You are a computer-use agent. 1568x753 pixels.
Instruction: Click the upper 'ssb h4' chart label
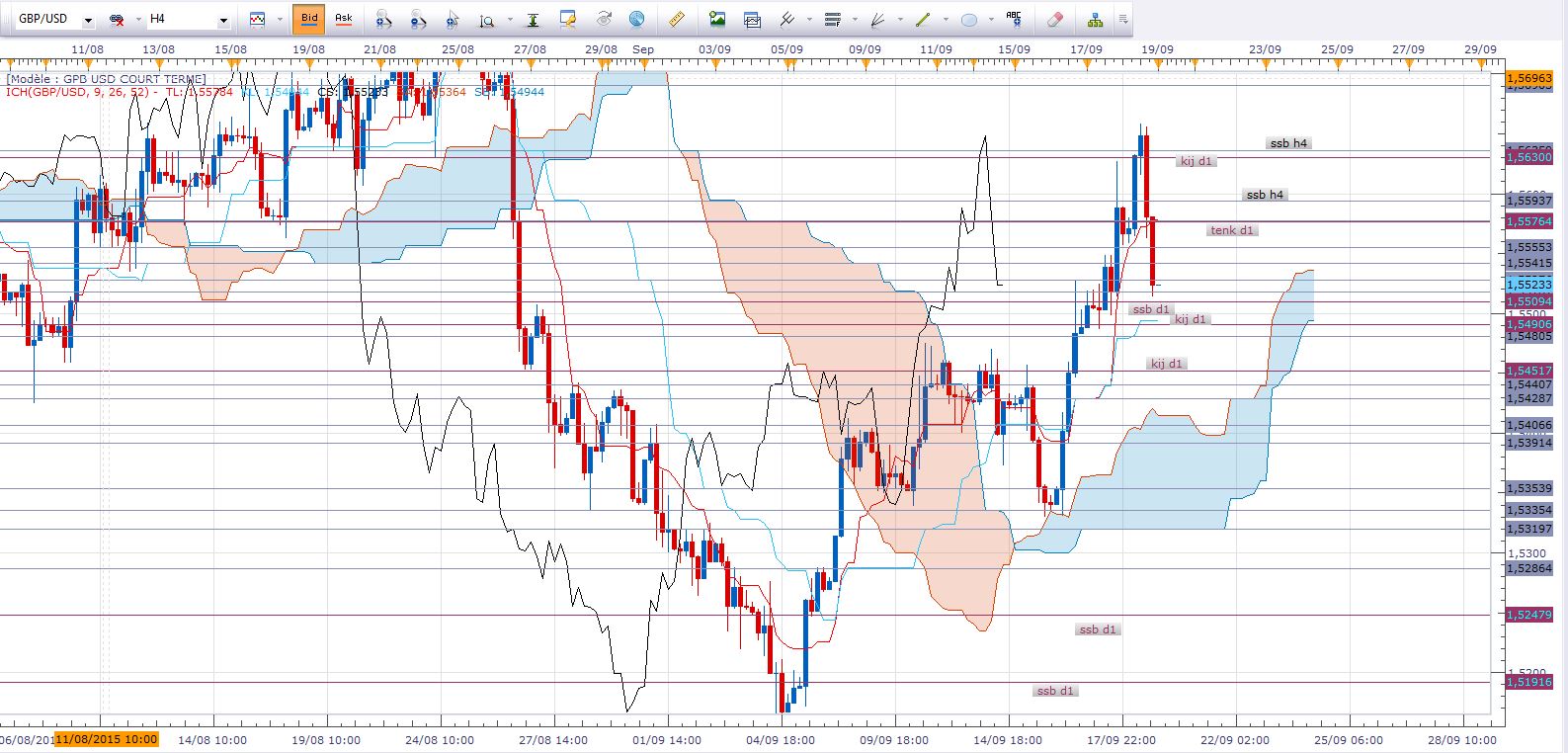click(1288, 143)
